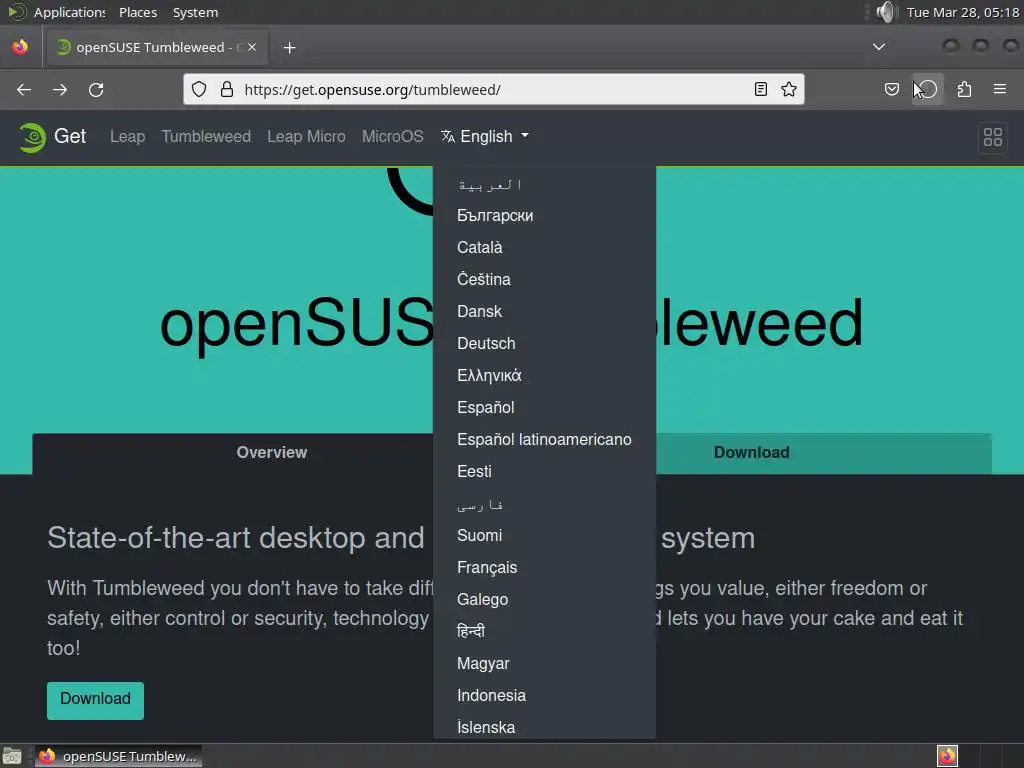Open the Firefox account icon
The width and height of the screenshot is (1024, 768).
click(928, 89)
